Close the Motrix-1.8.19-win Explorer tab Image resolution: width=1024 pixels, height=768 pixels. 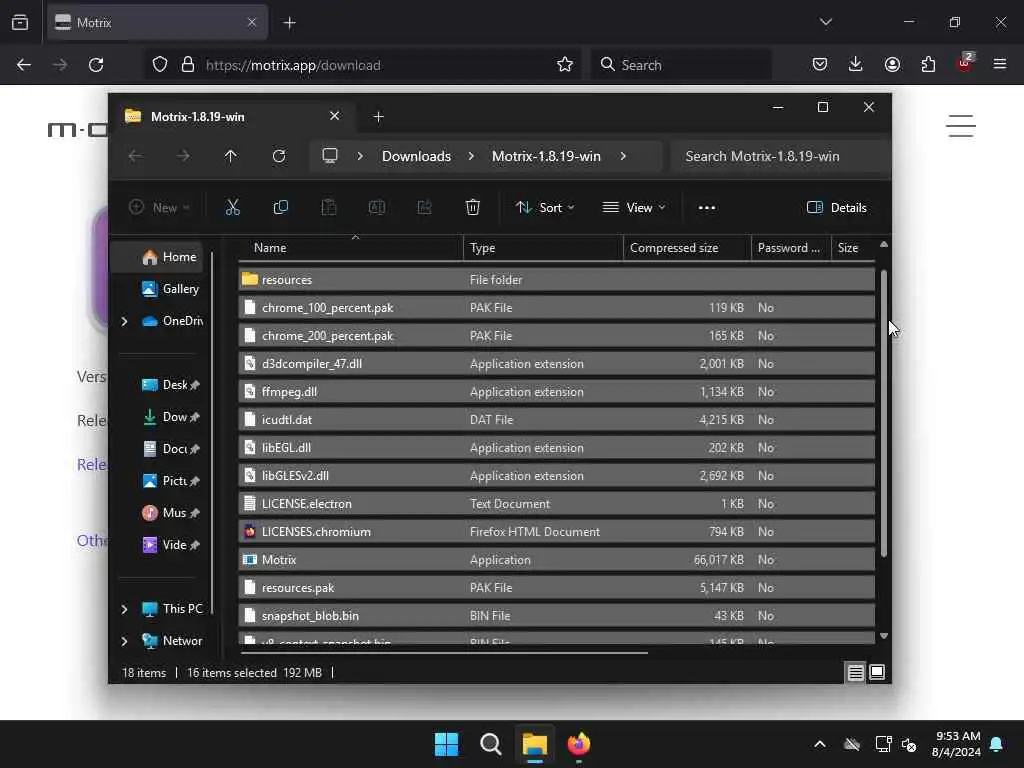pos(334,116)
